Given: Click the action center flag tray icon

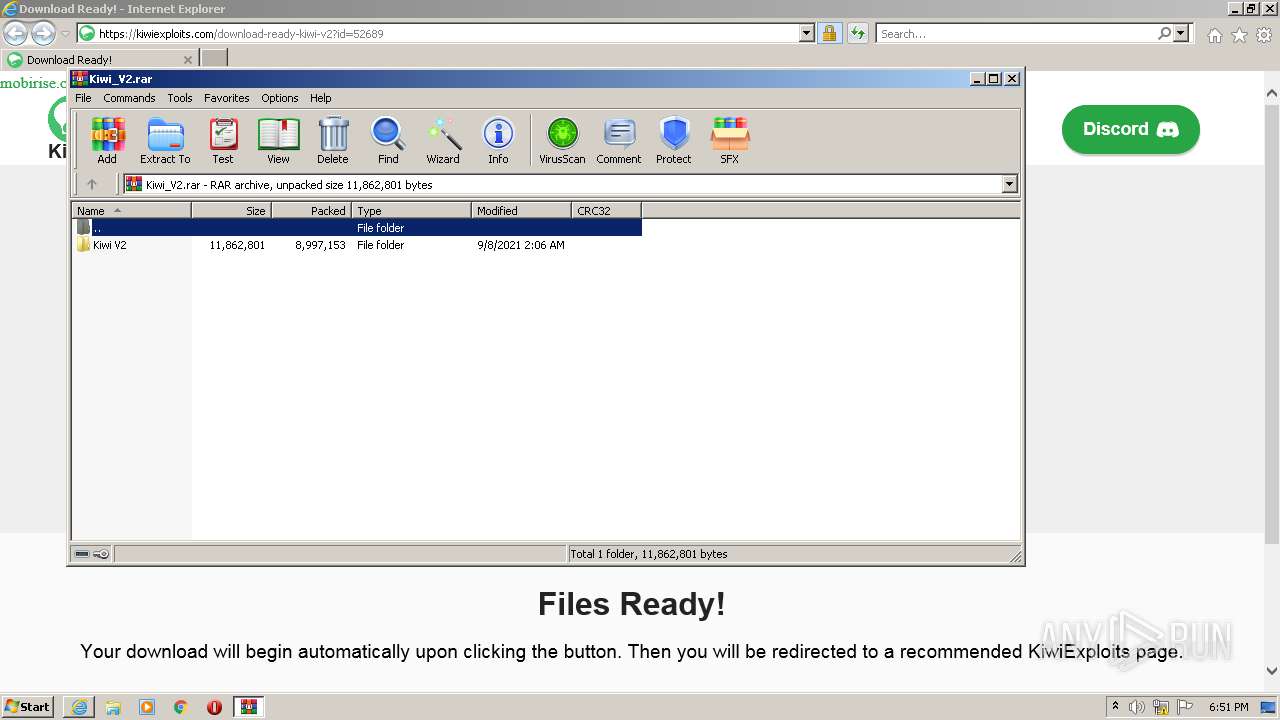Looking at the screenshot, I should 1185,707.
